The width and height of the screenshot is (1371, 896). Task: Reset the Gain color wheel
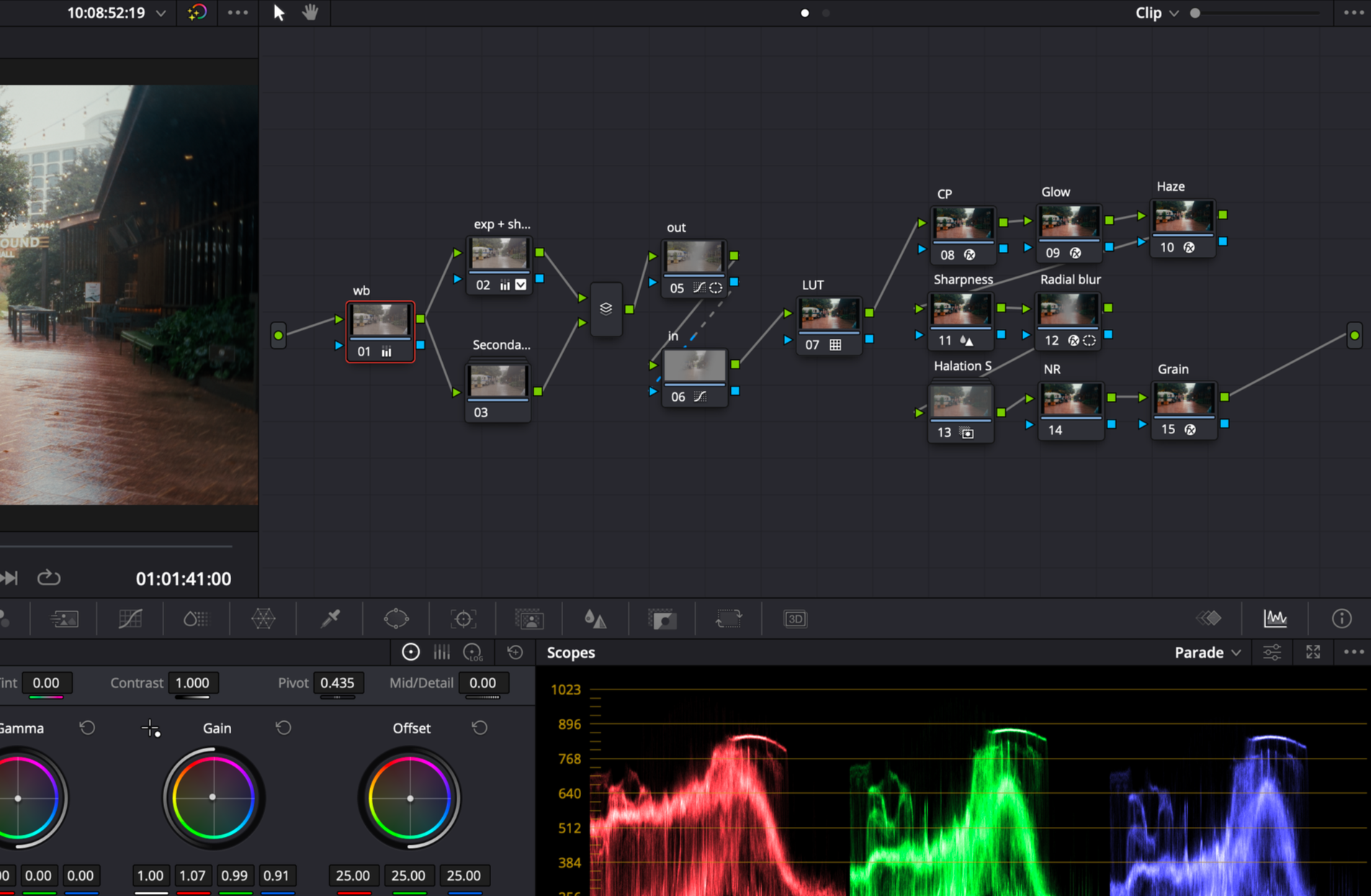(x=283, y=728)
